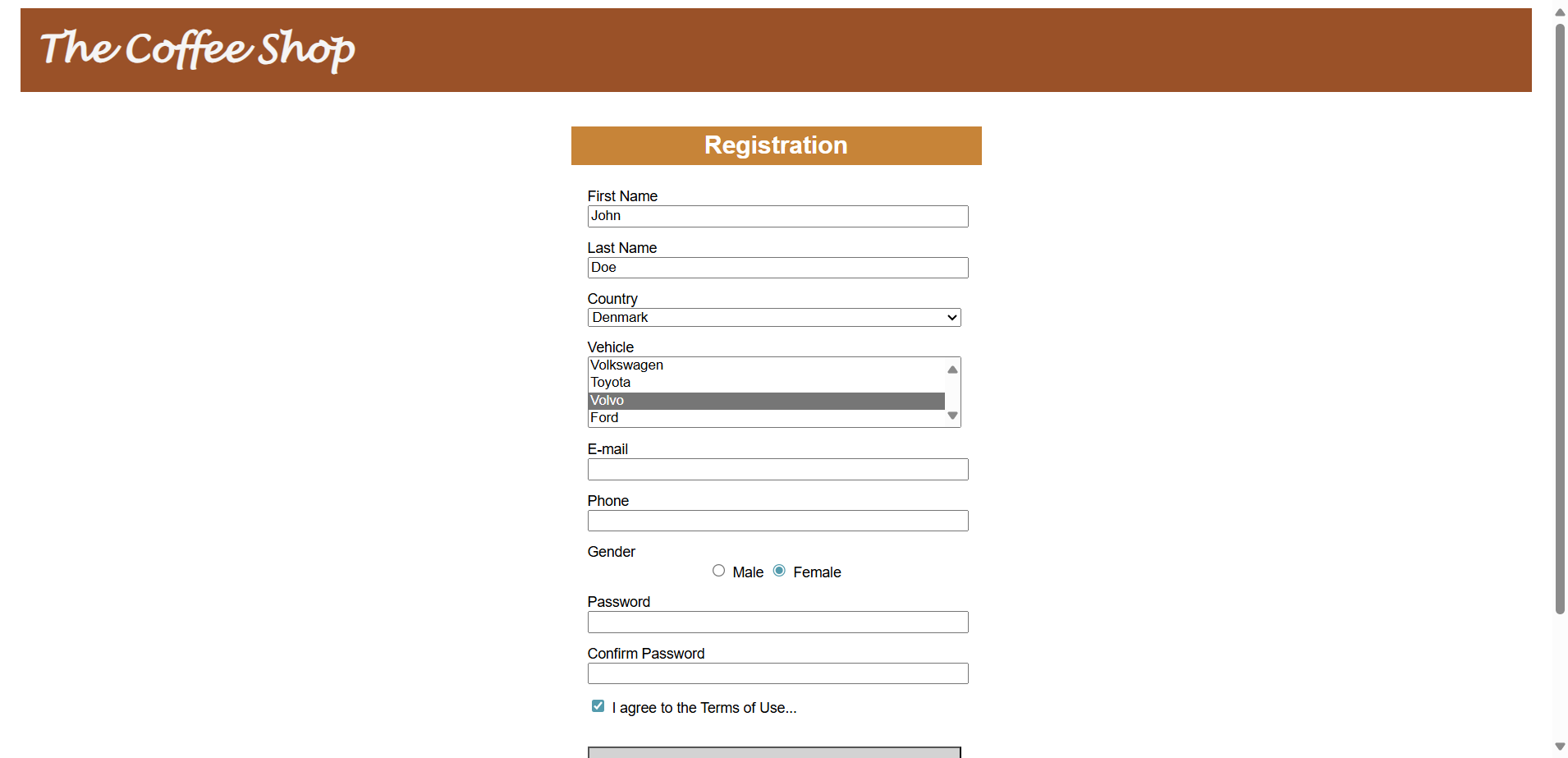Click into the Password field
The width and height of the screenshot is (1568, 758).
[x=778, y=622]
